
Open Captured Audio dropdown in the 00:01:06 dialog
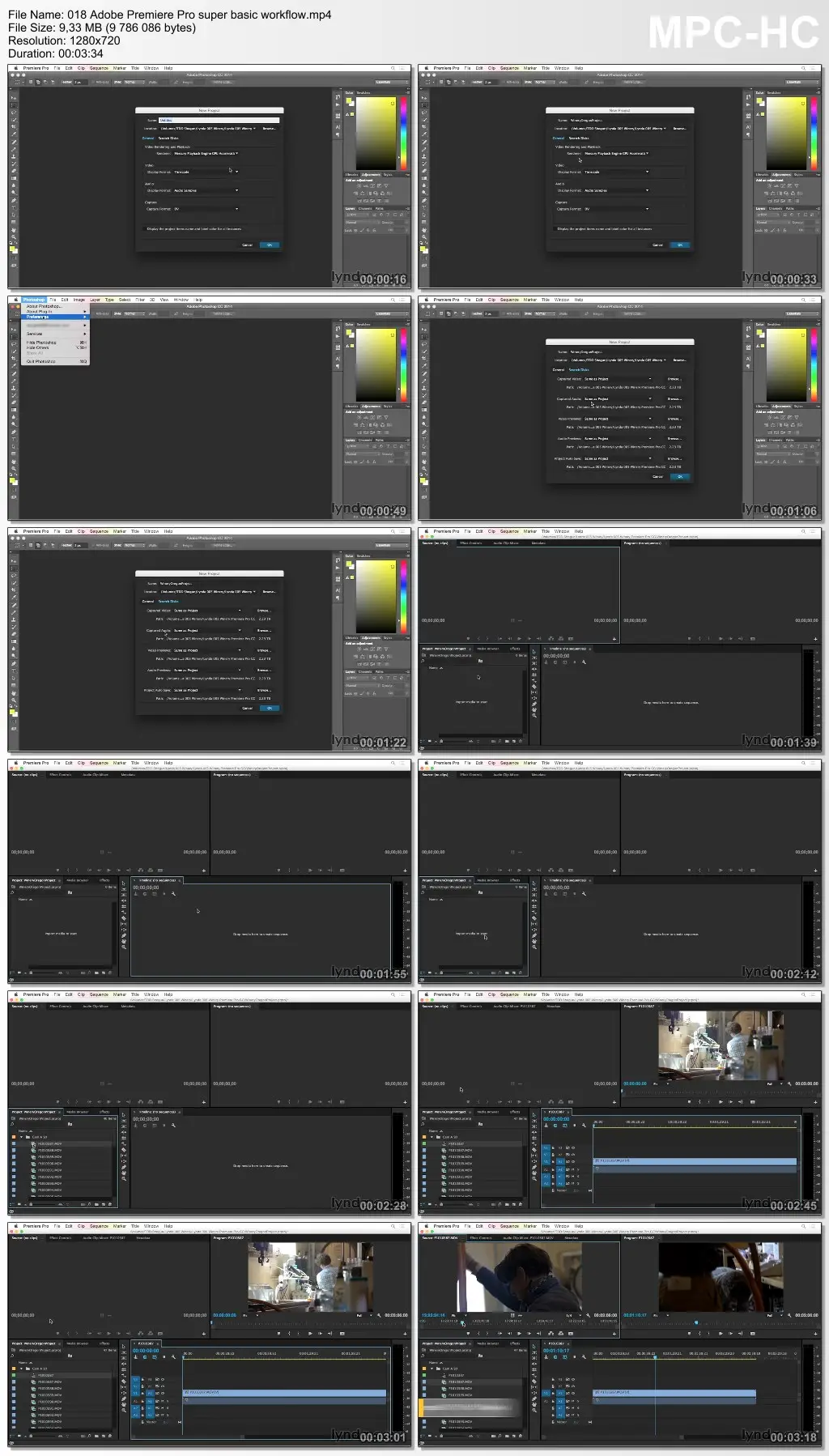(x=618, y=399)
